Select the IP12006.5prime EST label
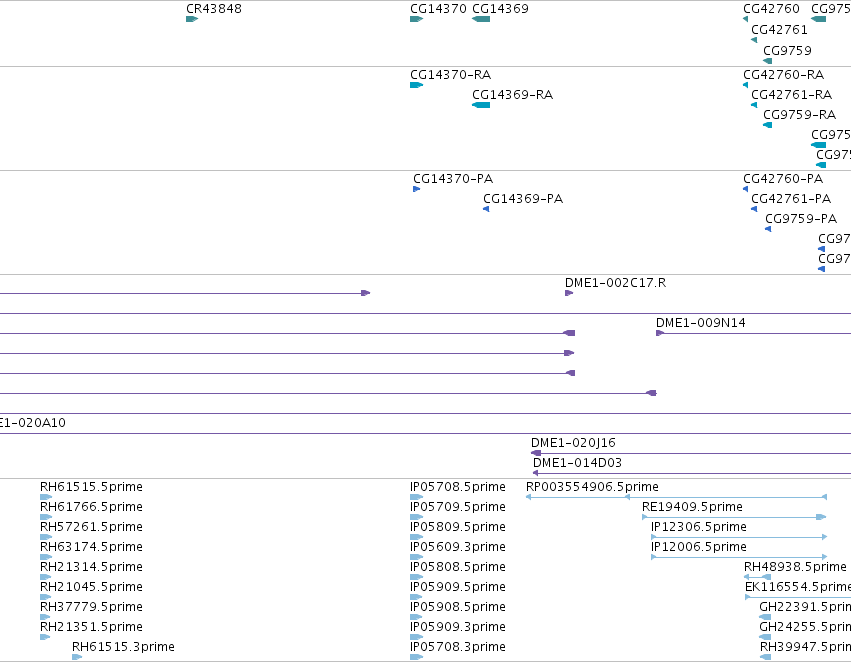851x662 pixels. pos(698,547)
